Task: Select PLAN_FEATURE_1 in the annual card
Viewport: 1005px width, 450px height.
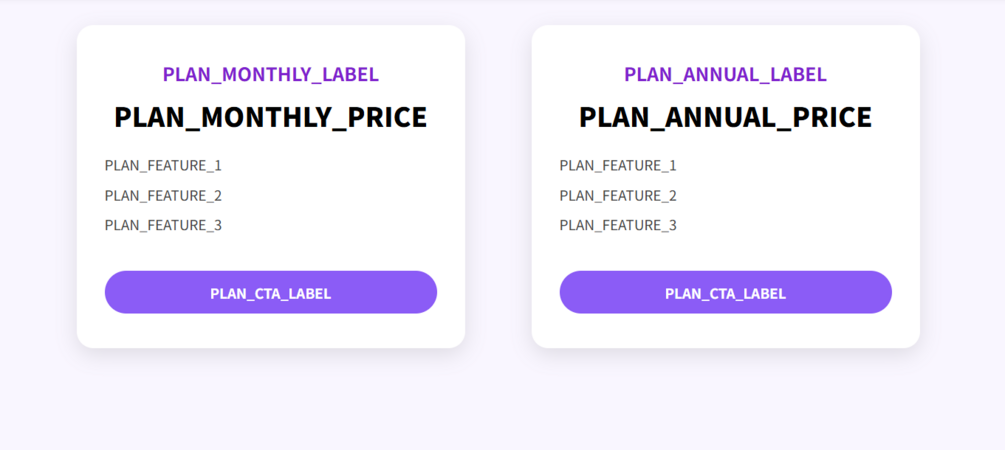Action: pyautogui.click(x=618, y=165)
